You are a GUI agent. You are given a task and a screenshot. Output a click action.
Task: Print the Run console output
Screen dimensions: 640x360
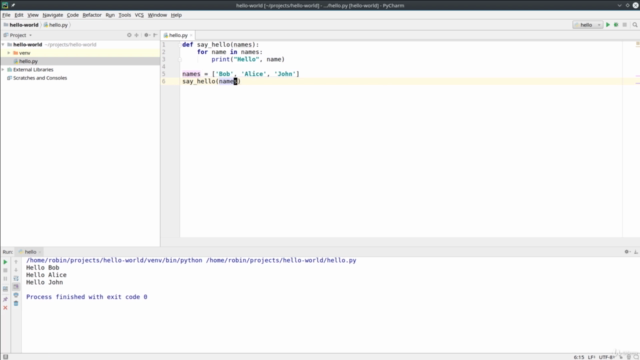coord(16,295)
